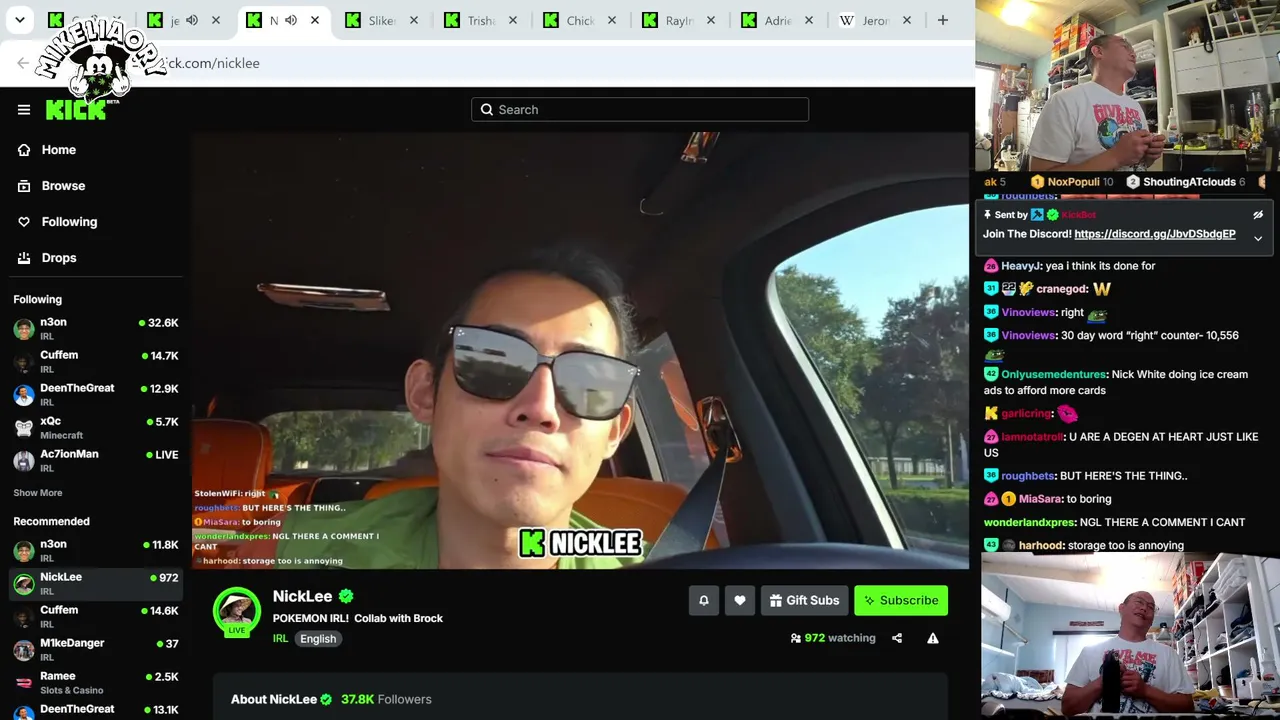1280x720 pixels.
Task: Click the share icon near watching count
Action: point(897,638)
